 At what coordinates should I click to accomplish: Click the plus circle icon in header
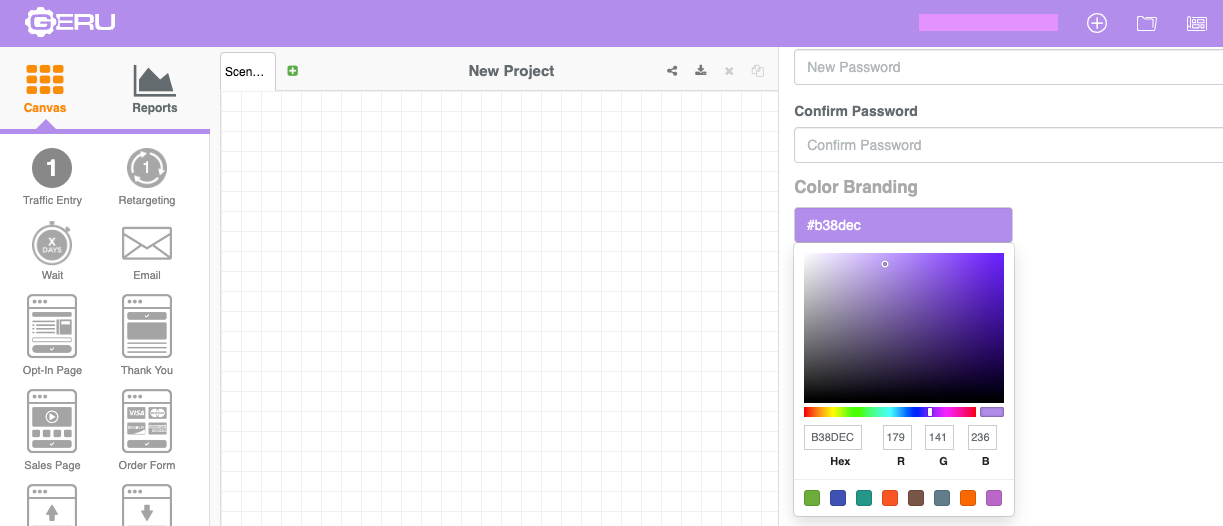click(x=1097, y=23)
